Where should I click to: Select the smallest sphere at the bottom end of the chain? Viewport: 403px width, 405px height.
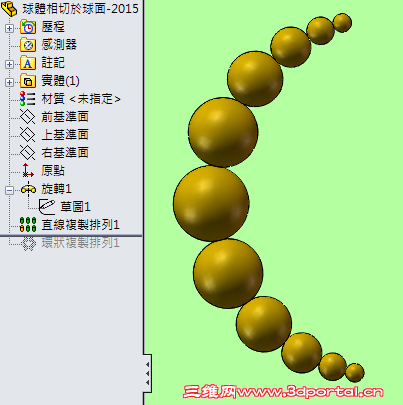(x=355, y=373)
